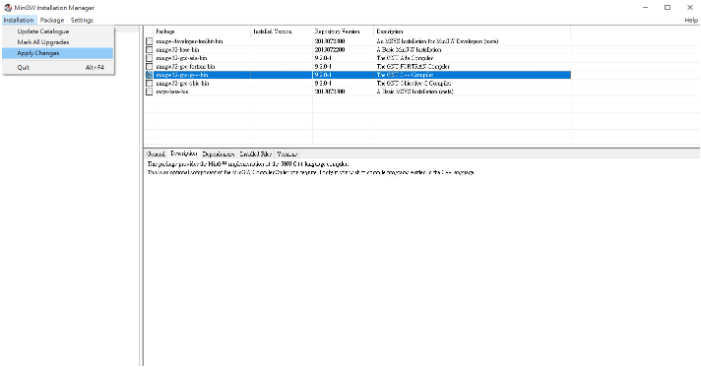Open the Help menu
Image resolution: width=701 pixels, height=367 pixels.
pyautogui.click(x=691, y=20)
